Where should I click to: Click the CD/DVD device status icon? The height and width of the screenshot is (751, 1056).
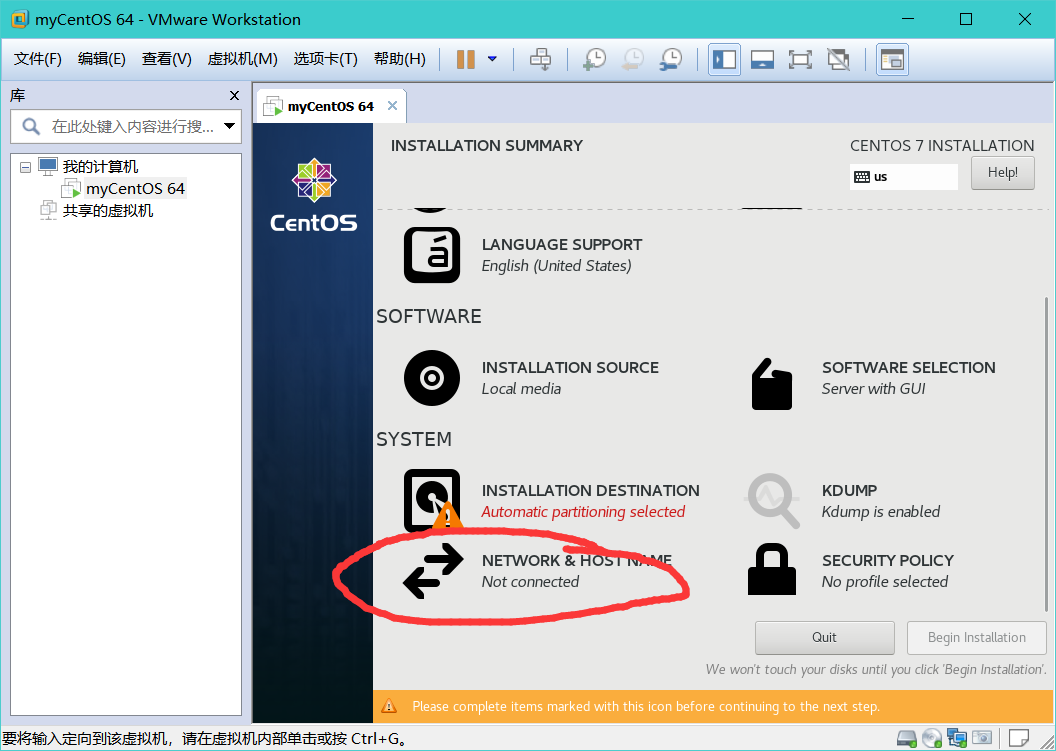(931, 738)
